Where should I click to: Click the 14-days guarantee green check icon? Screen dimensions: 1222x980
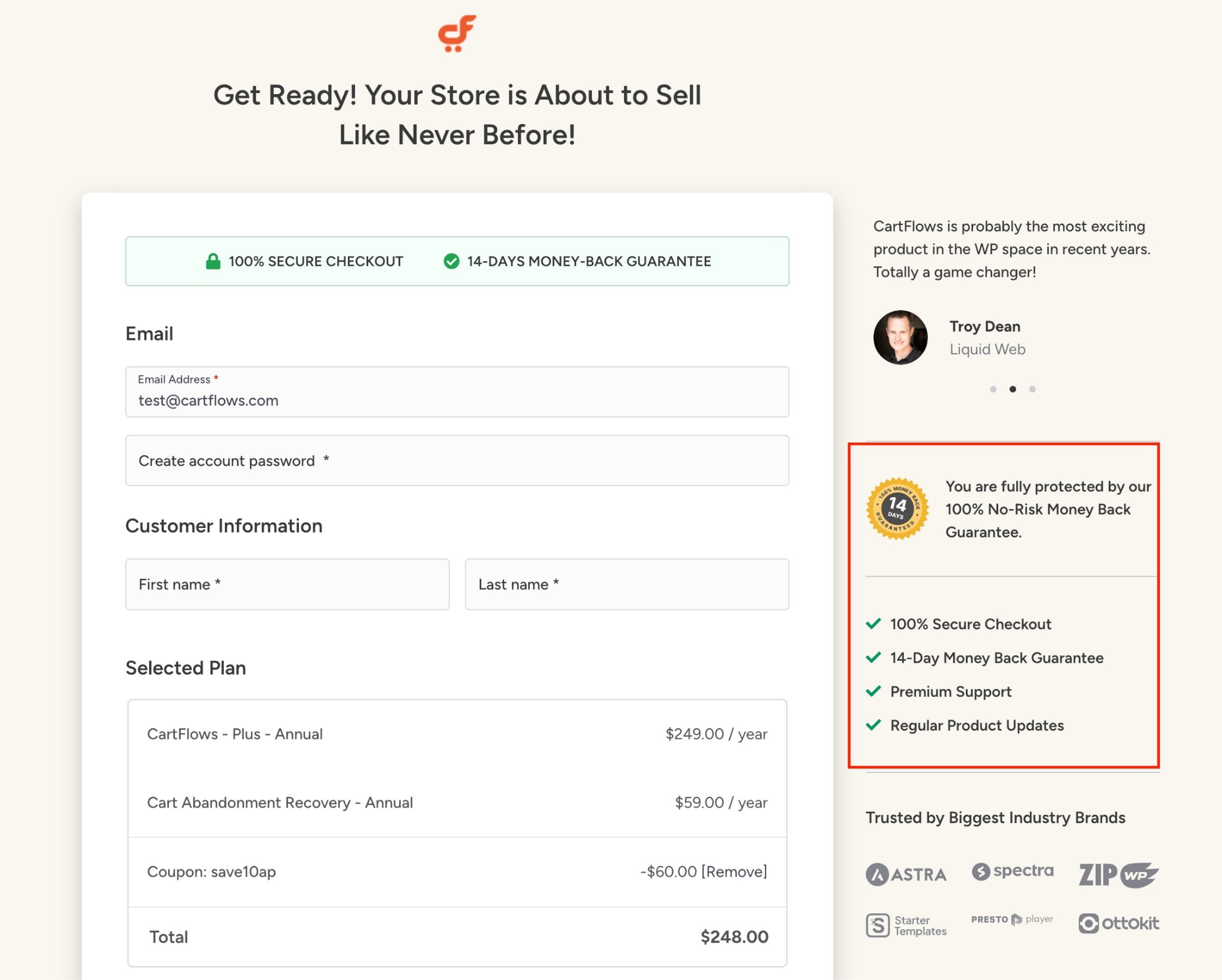point(451,261)
